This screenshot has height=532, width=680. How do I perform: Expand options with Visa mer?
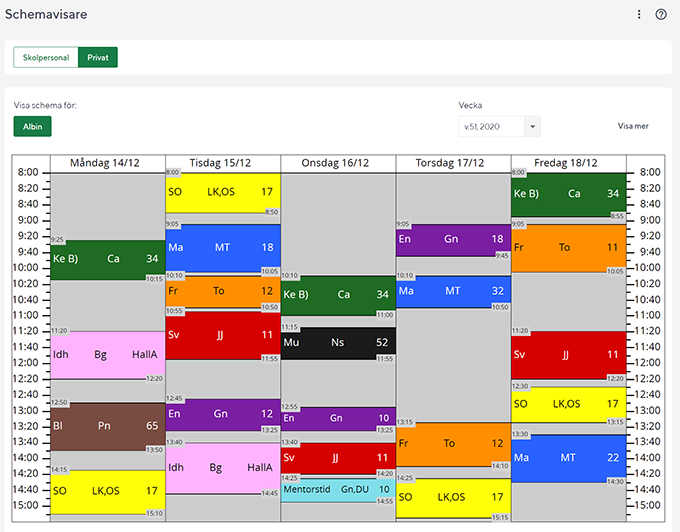pyautogui.click(x=633, y=127)
